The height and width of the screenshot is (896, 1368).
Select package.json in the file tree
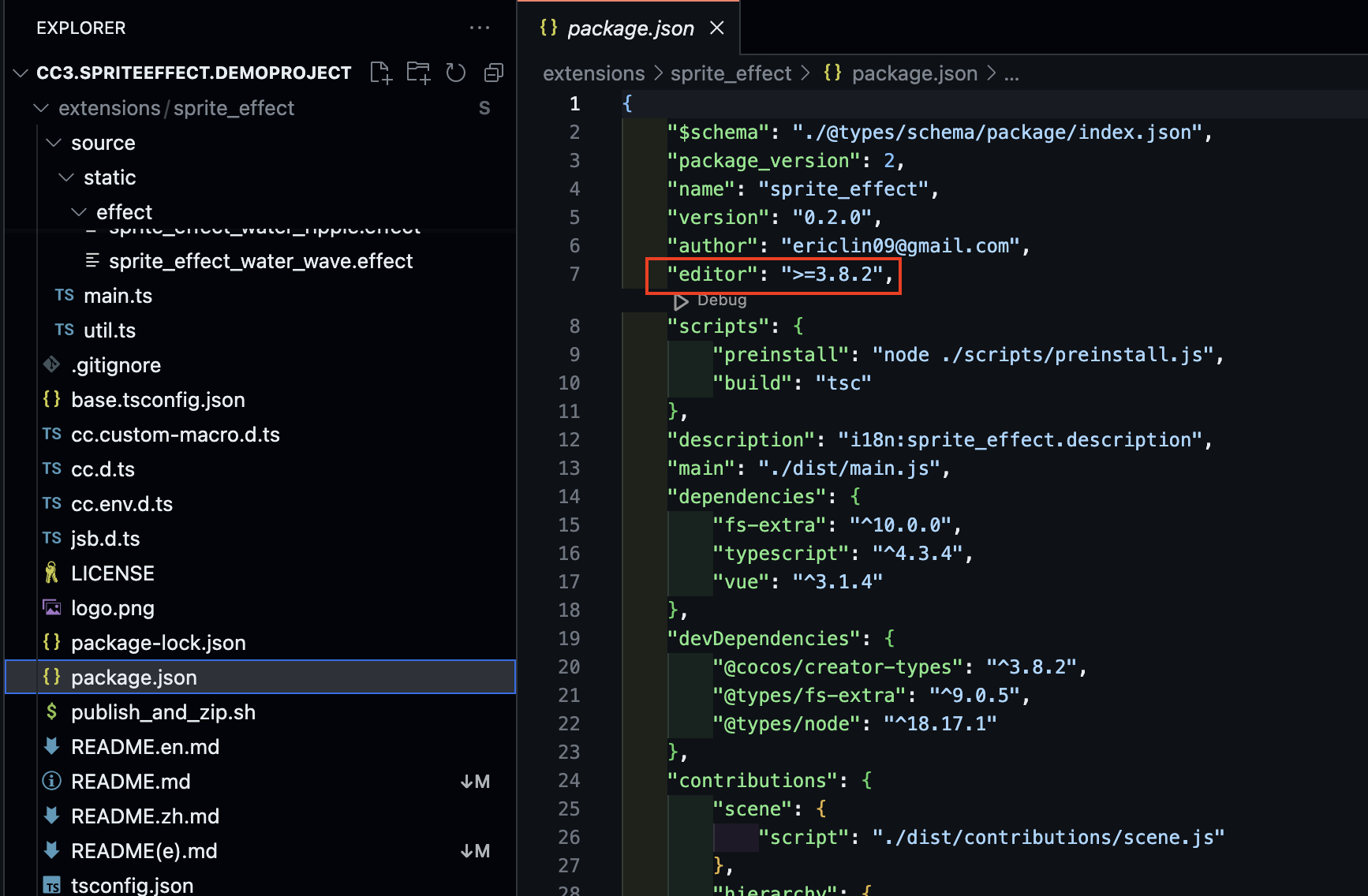click(x=260, y=678)
